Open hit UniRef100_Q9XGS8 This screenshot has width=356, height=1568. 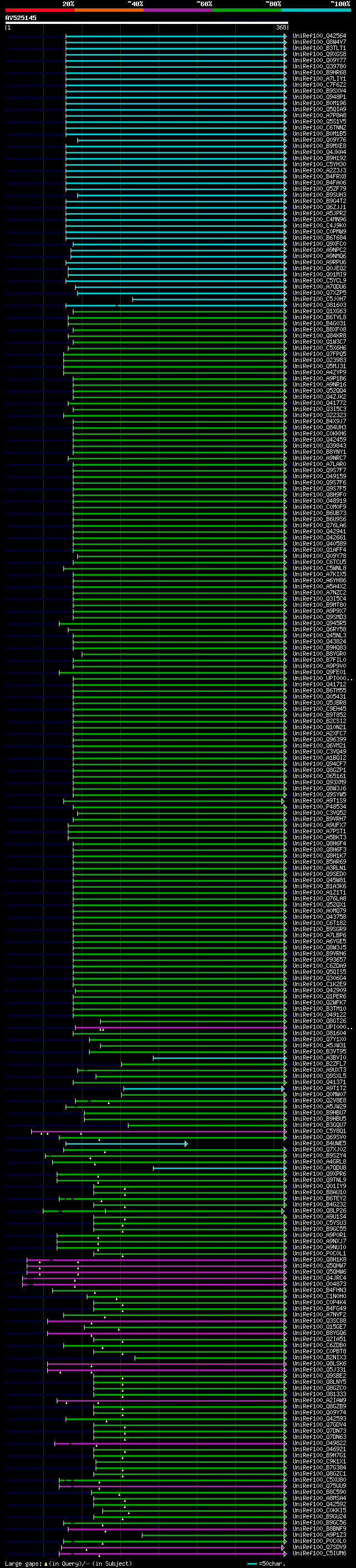[319, 54]
